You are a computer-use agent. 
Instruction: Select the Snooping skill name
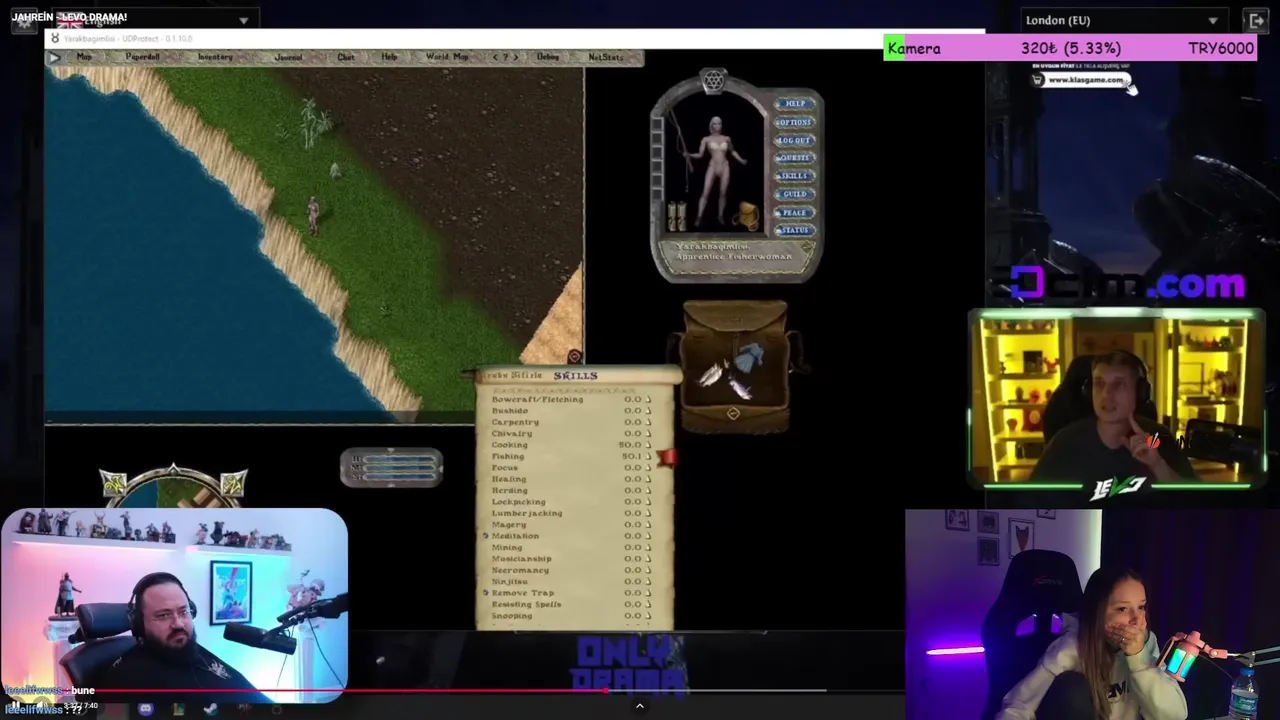pyautogui.click(x=512, y=616)
